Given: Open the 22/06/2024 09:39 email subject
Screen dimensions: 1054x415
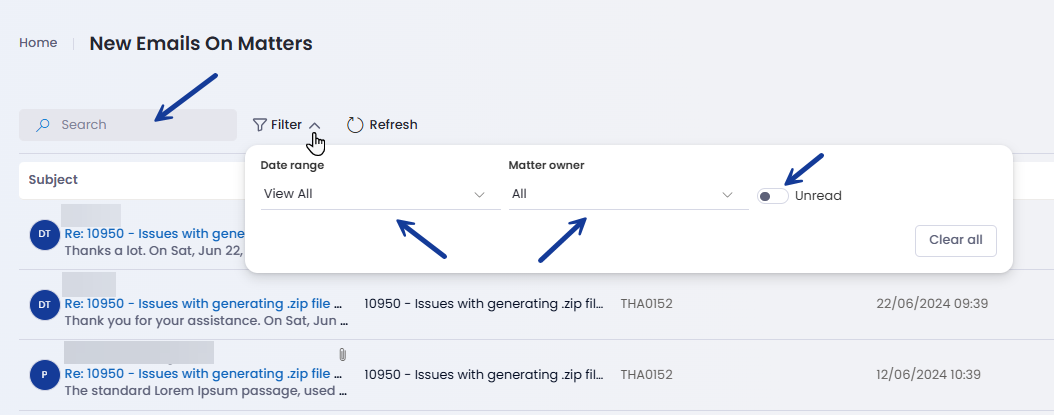Looking at the screenshot, I should click(204, 303).
